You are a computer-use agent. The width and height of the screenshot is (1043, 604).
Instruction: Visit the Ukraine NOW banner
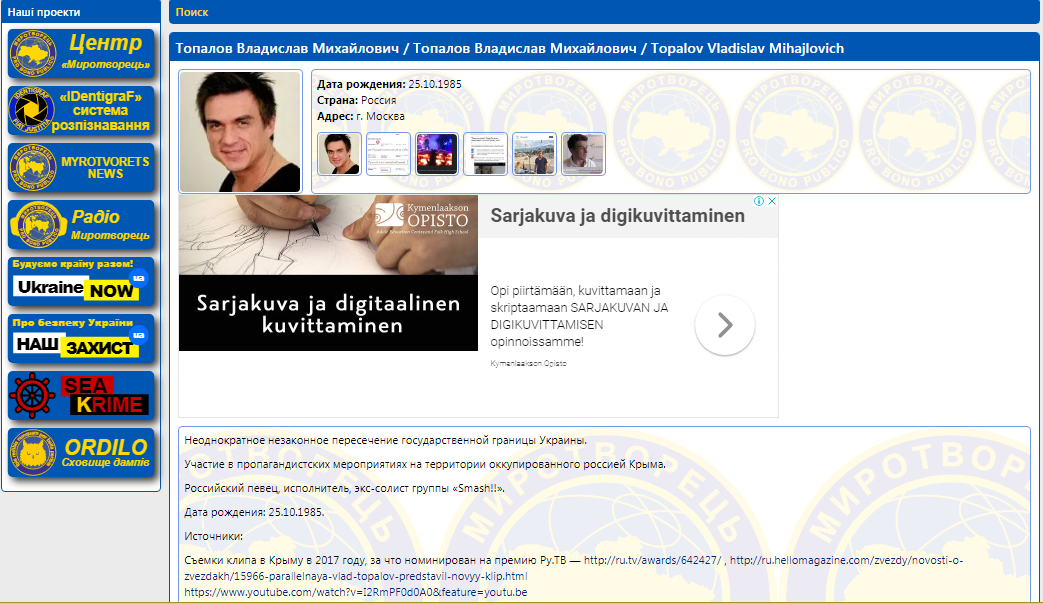point(81,282)
